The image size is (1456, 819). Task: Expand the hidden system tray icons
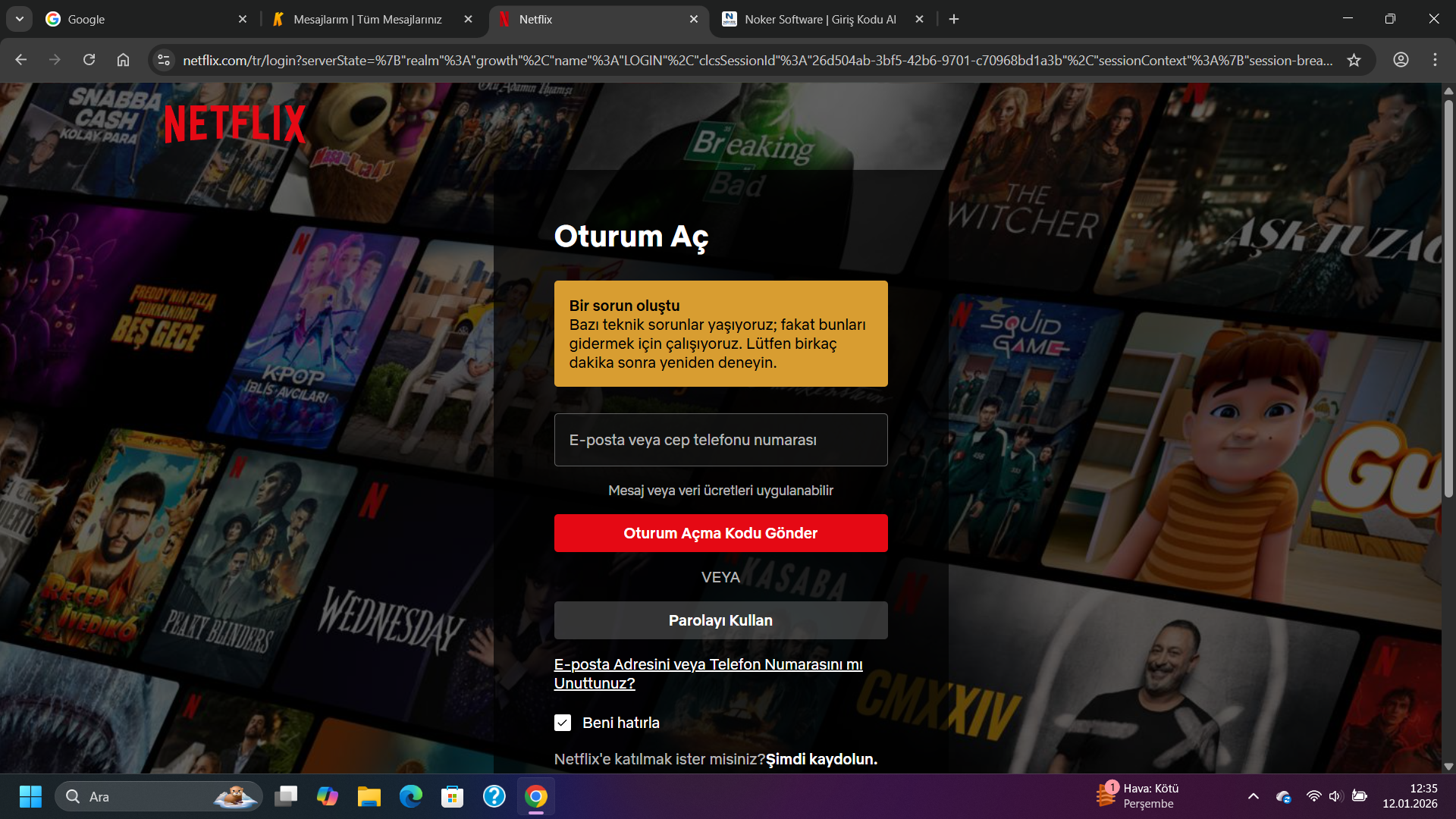(1254, 796)
